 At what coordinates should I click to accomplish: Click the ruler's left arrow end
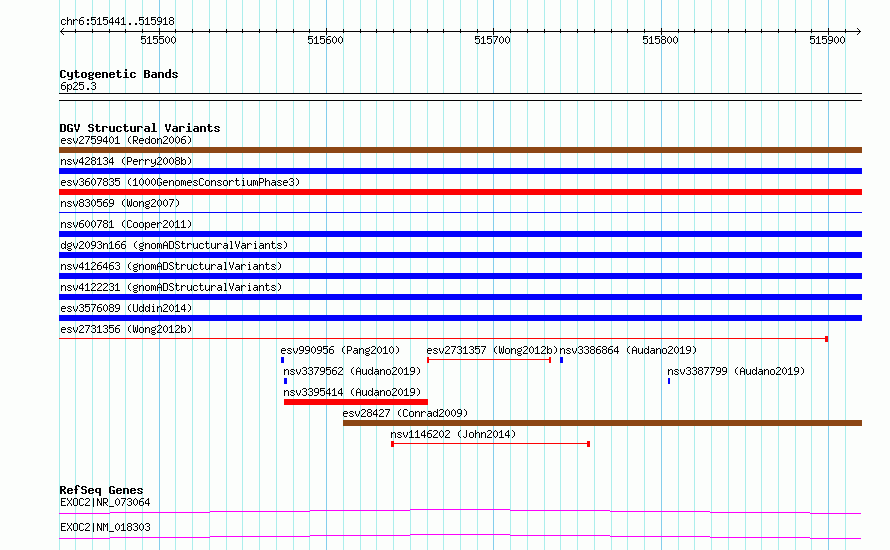click(62, 32)
